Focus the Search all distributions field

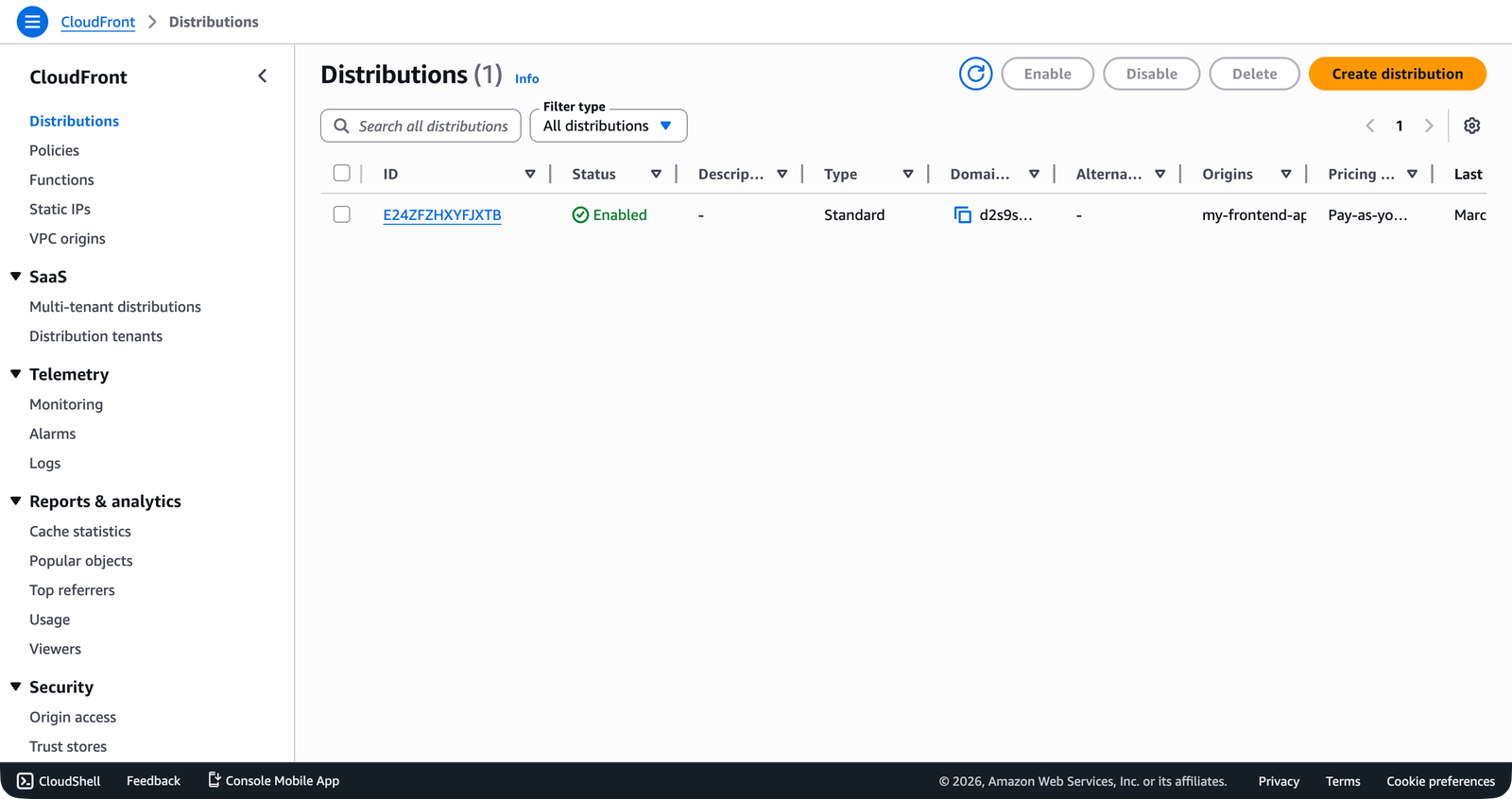click(x=421, y=126)
